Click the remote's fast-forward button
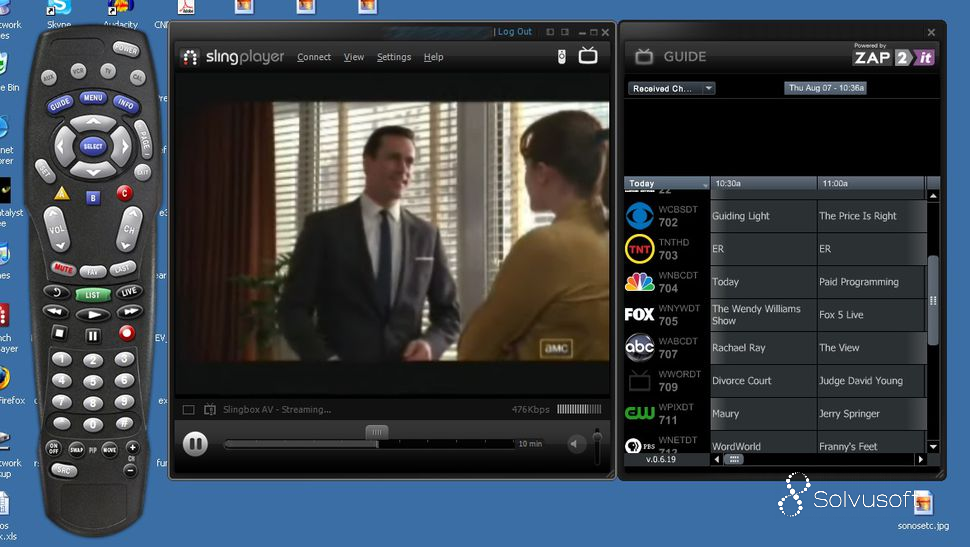 (x=129, y=311)
